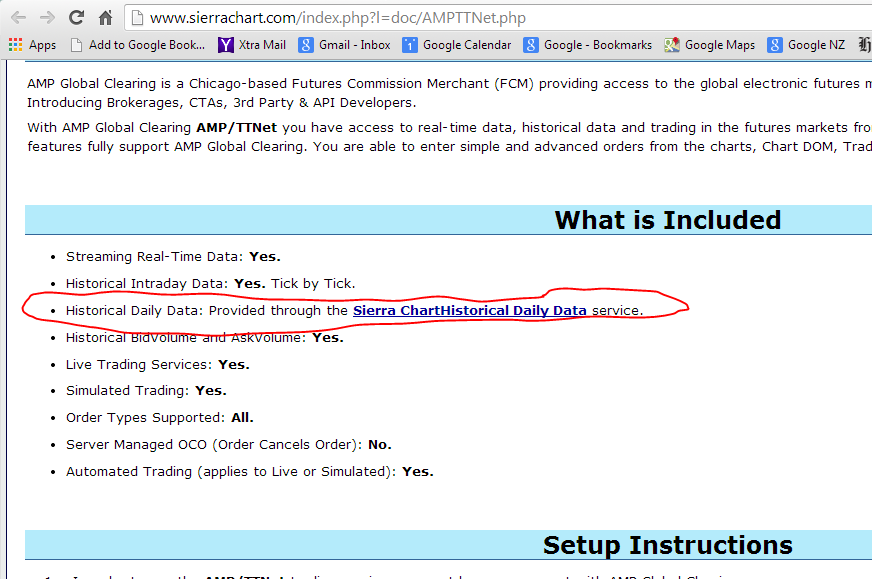Click the Simulated Trading: Yes line
This screenshot has width=872, height=579.
point(146,391)
